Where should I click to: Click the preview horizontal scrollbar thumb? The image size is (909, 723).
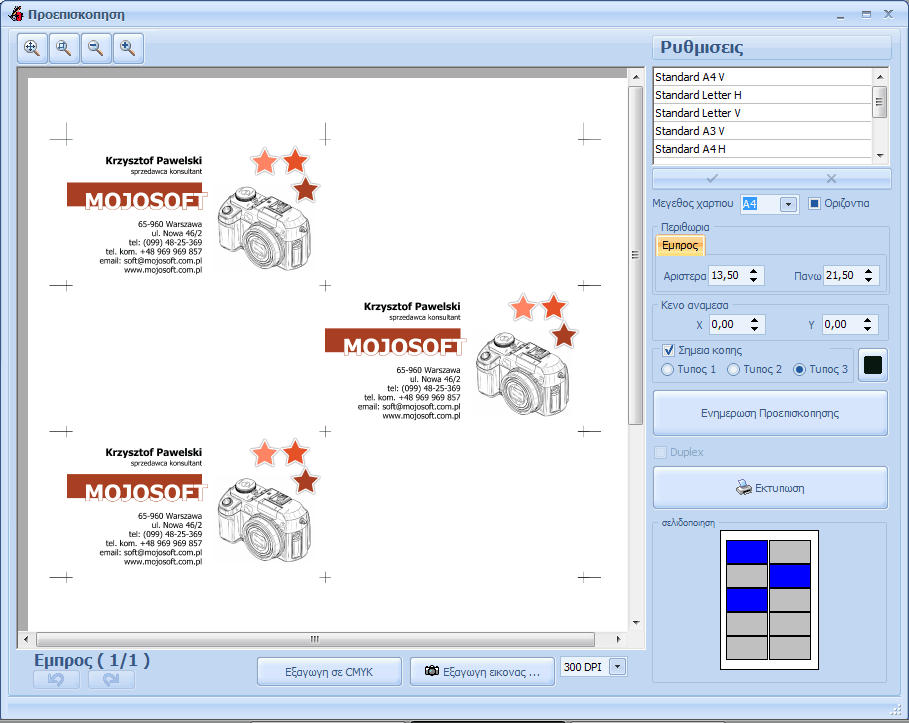[x=315, y=639]
